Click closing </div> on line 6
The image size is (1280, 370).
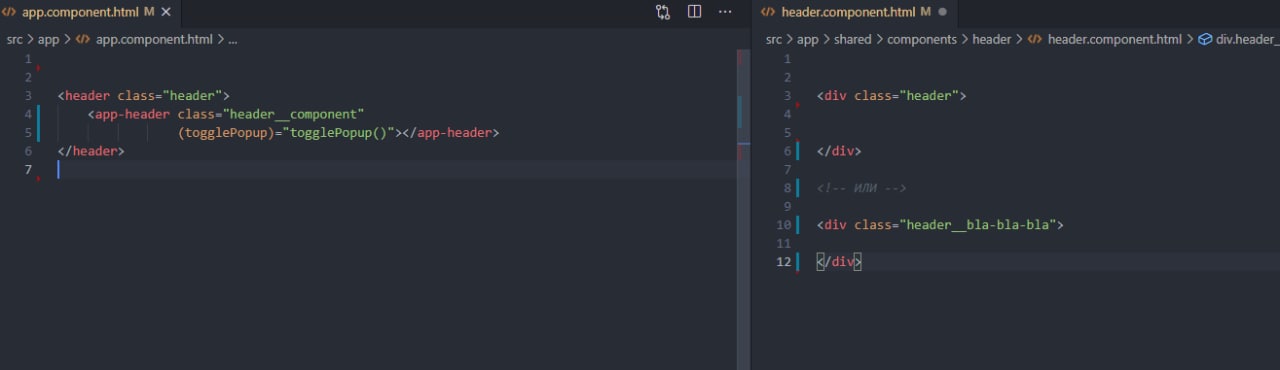tap(839, 151)
